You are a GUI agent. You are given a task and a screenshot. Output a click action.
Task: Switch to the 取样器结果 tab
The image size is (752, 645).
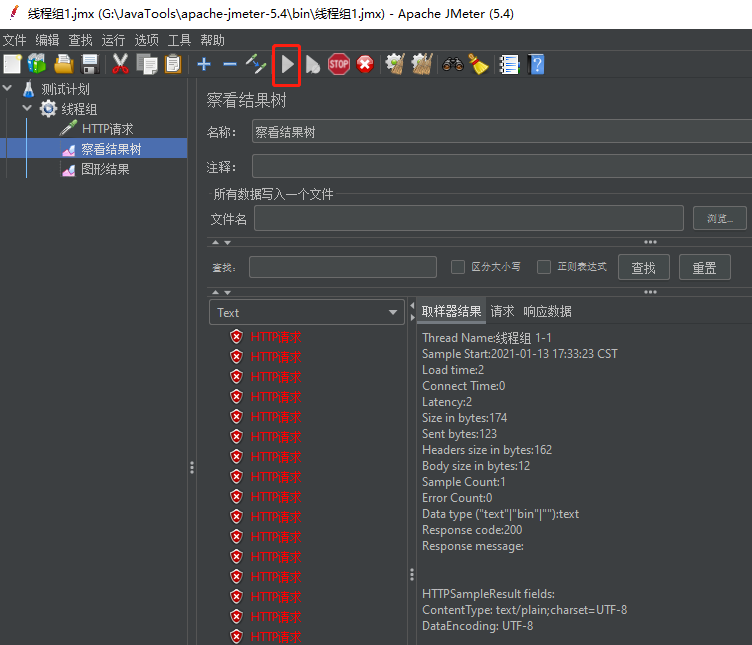tap(451, 312)
